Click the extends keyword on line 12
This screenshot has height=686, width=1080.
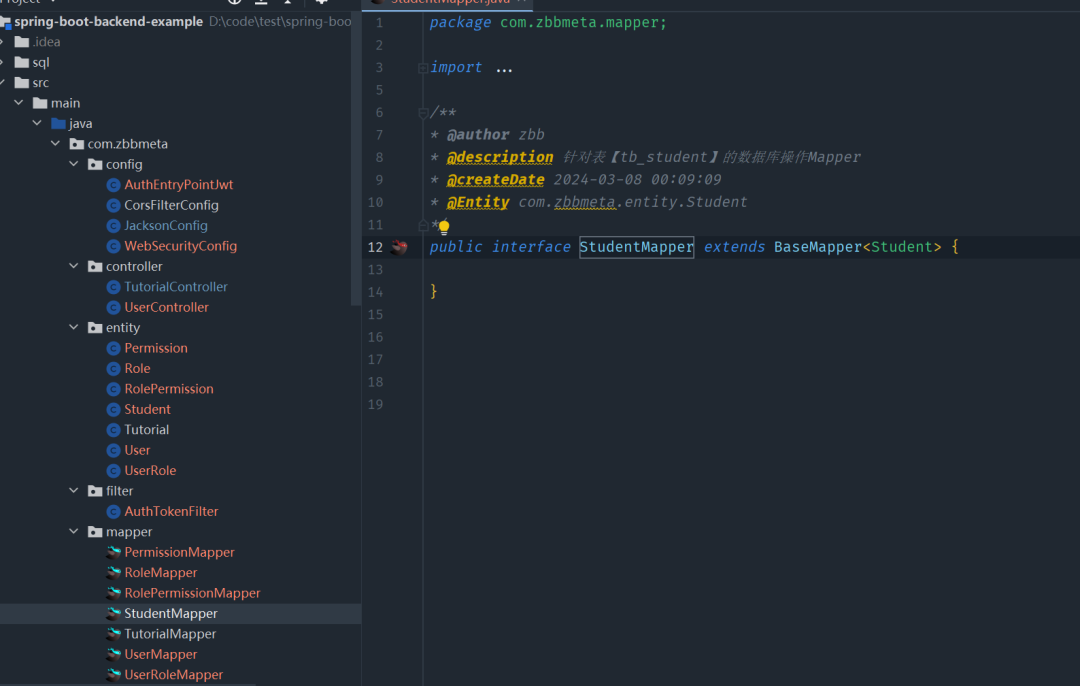click(x=734, y=247)
